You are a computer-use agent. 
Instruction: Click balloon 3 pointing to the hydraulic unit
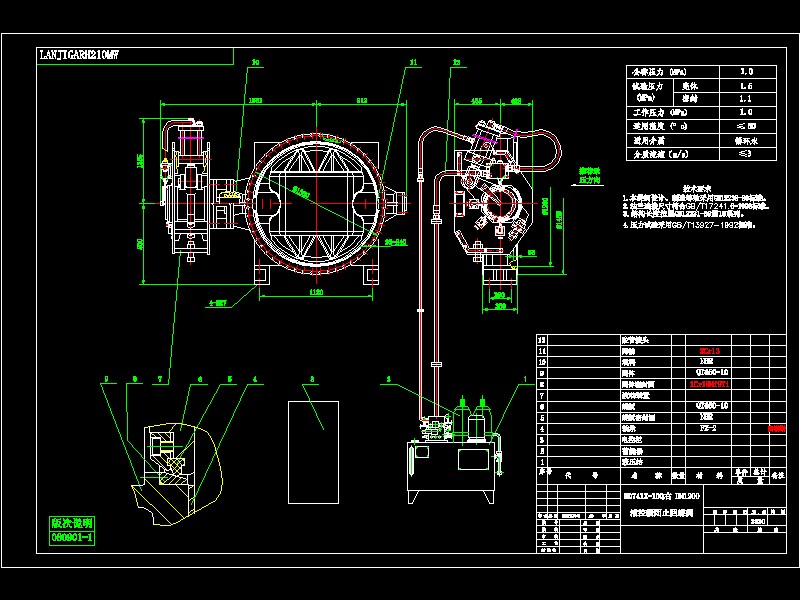(x=389, y=378)
